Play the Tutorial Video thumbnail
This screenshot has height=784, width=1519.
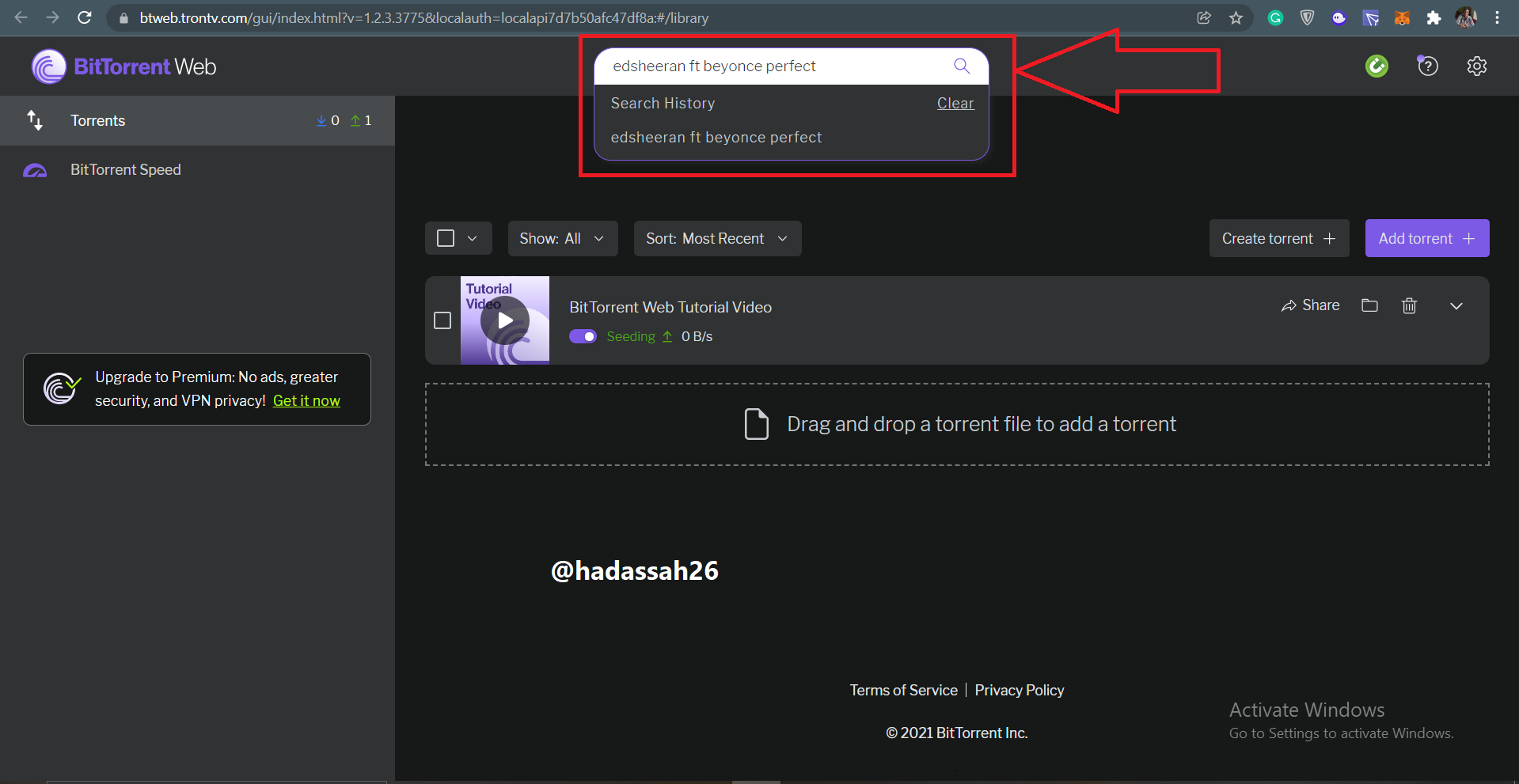(505, 320)
